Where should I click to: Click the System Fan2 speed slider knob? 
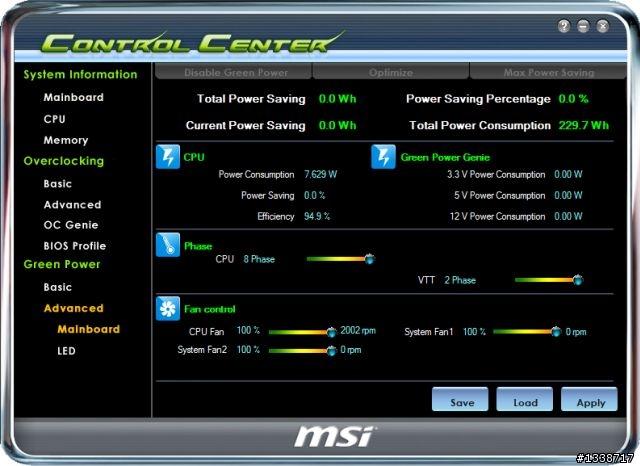[x=331, y=350]
